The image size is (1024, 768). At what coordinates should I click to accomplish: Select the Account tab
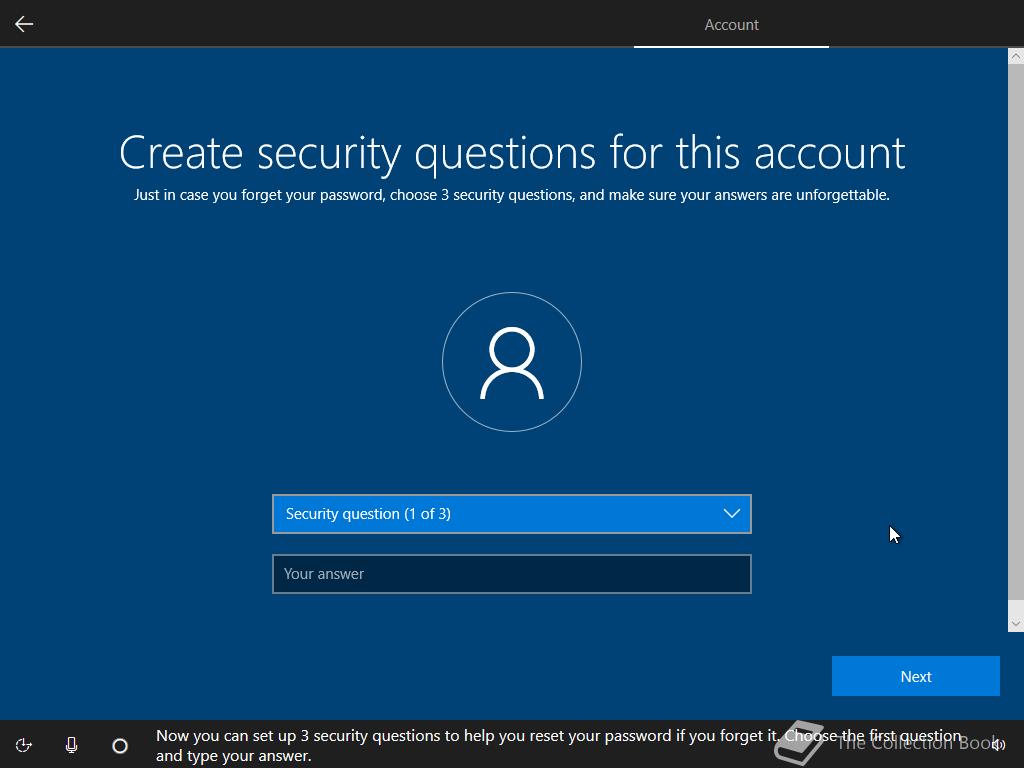731,25
